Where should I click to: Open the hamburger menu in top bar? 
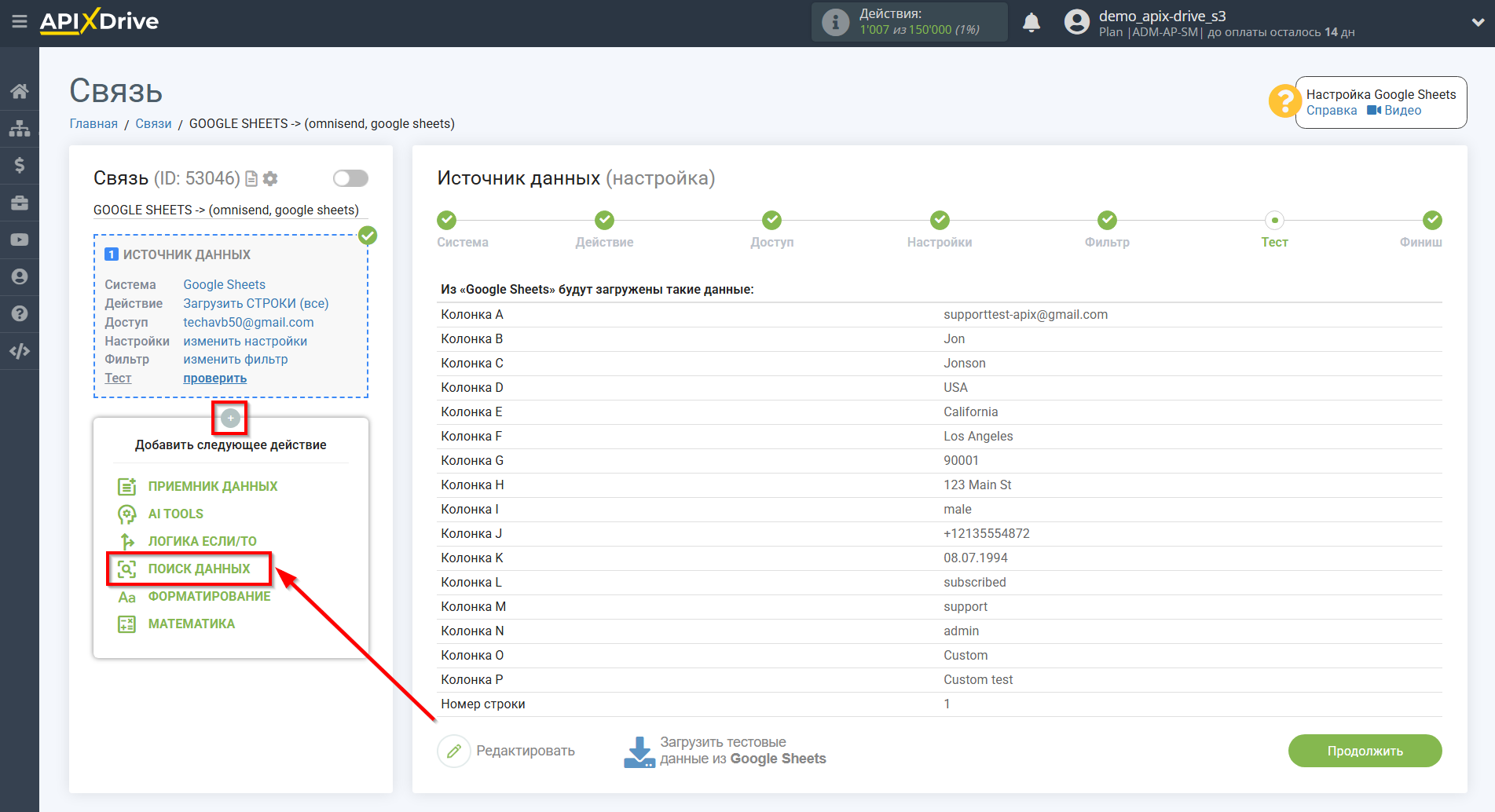pos(20,22)
